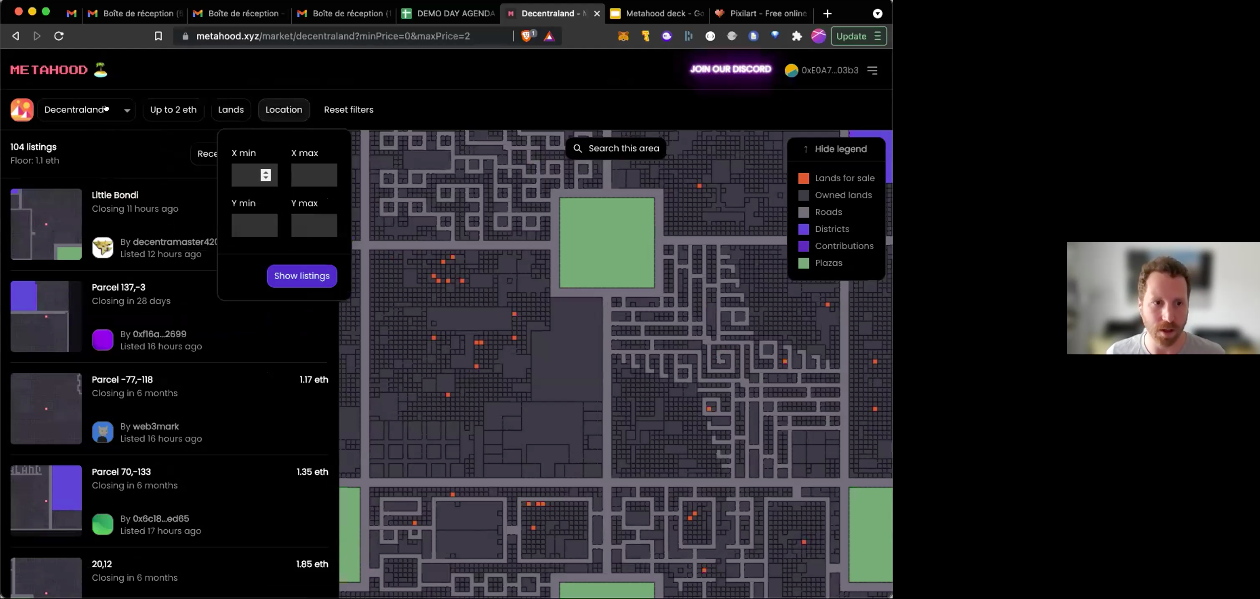Click the 20,12 listing title

pos(101,564)
